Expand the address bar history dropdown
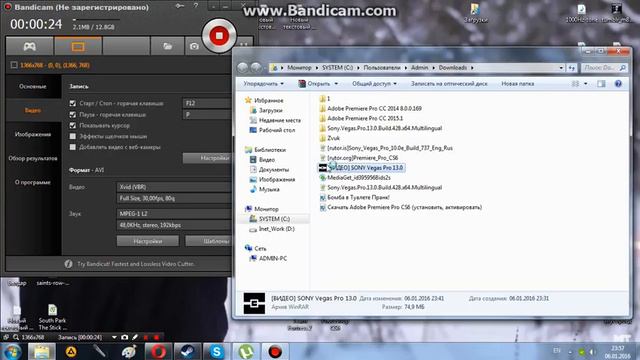This screenshot has width=640, height=360. click(x=561, y=68)
